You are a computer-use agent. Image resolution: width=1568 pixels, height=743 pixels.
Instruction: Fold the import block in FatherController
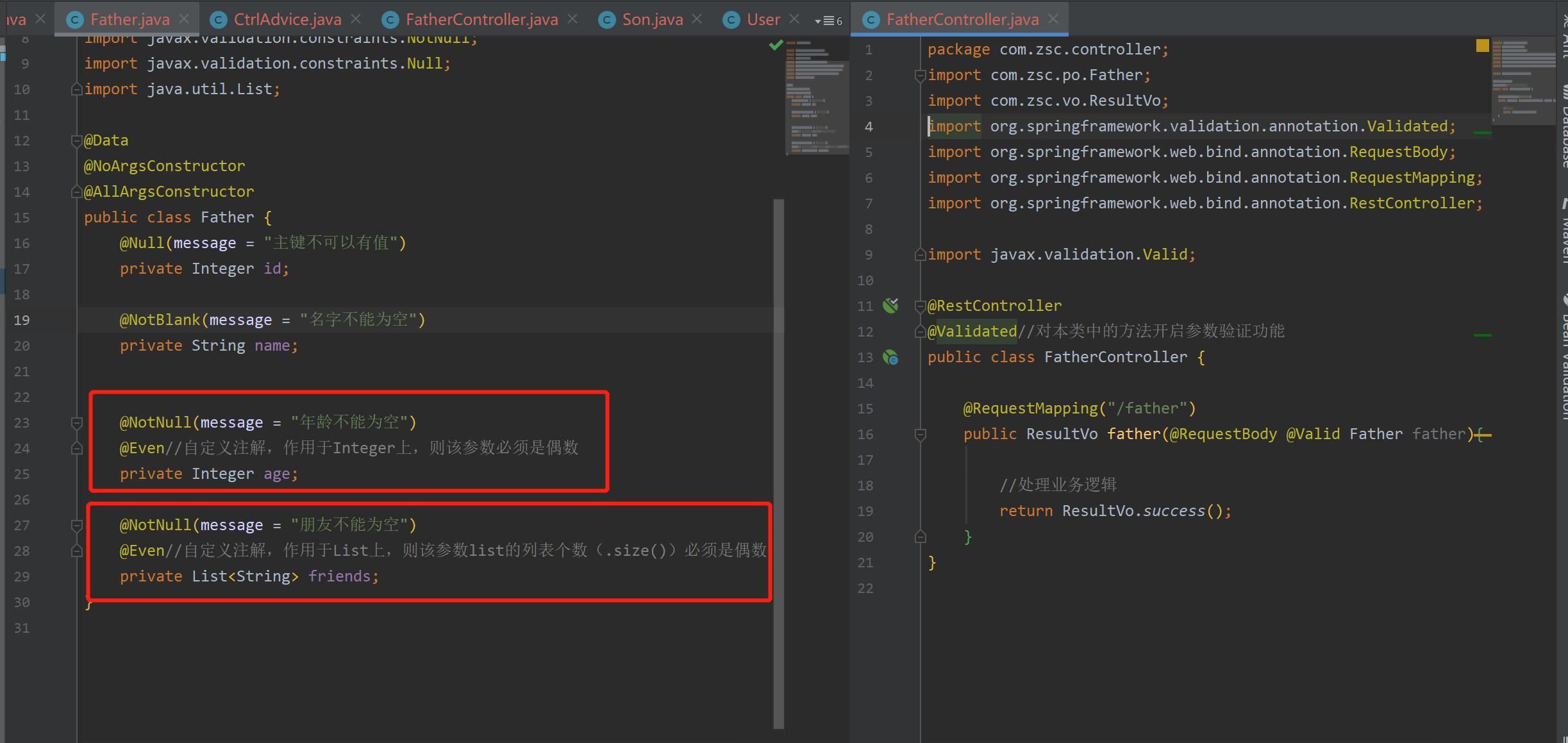[x=920, y=76]
